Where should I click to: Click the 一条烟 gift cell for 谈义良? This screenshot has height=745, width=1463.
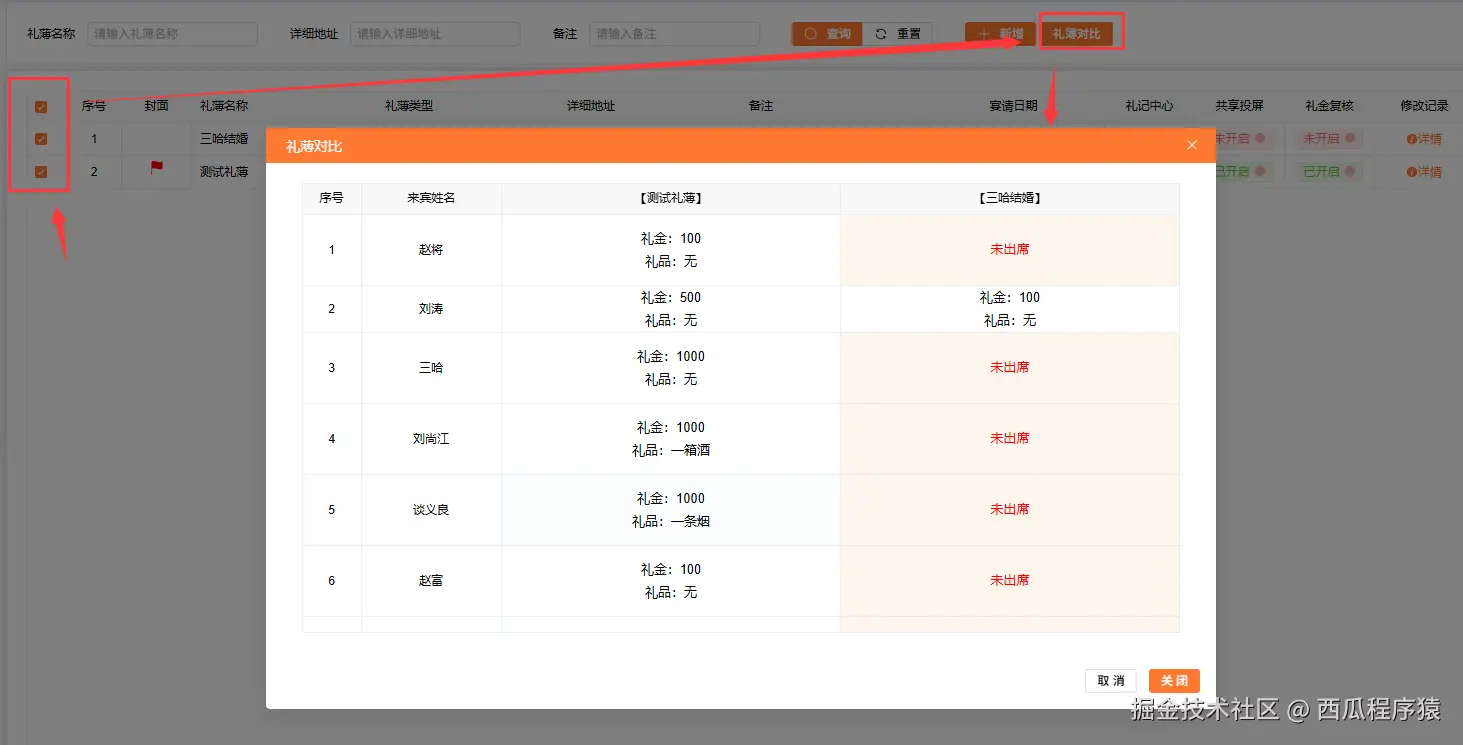(671, 510)
